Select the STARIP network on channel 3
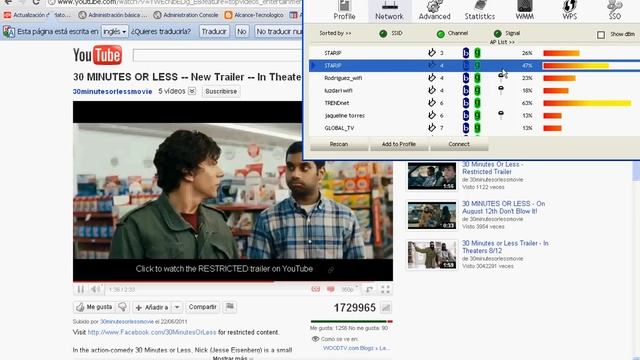The height and width of the screenshot is (360, 640). (473, 53)
